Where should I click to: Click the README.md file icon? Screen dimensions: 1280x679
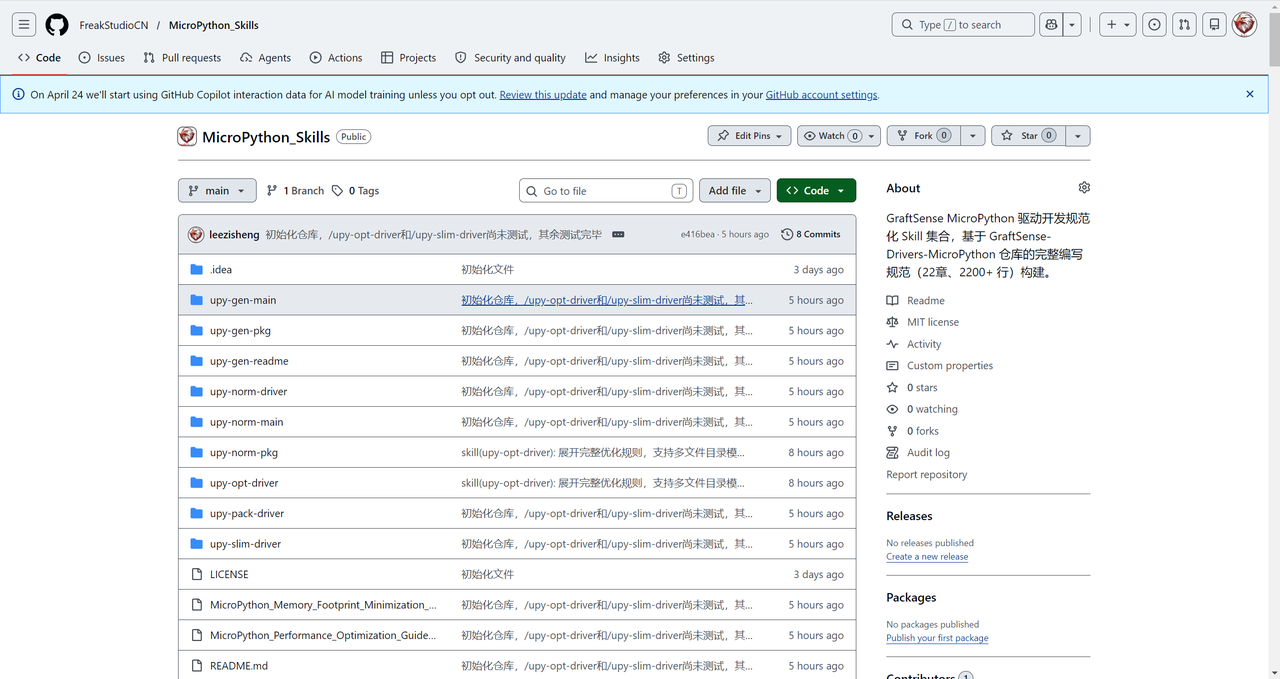[197, 666]
